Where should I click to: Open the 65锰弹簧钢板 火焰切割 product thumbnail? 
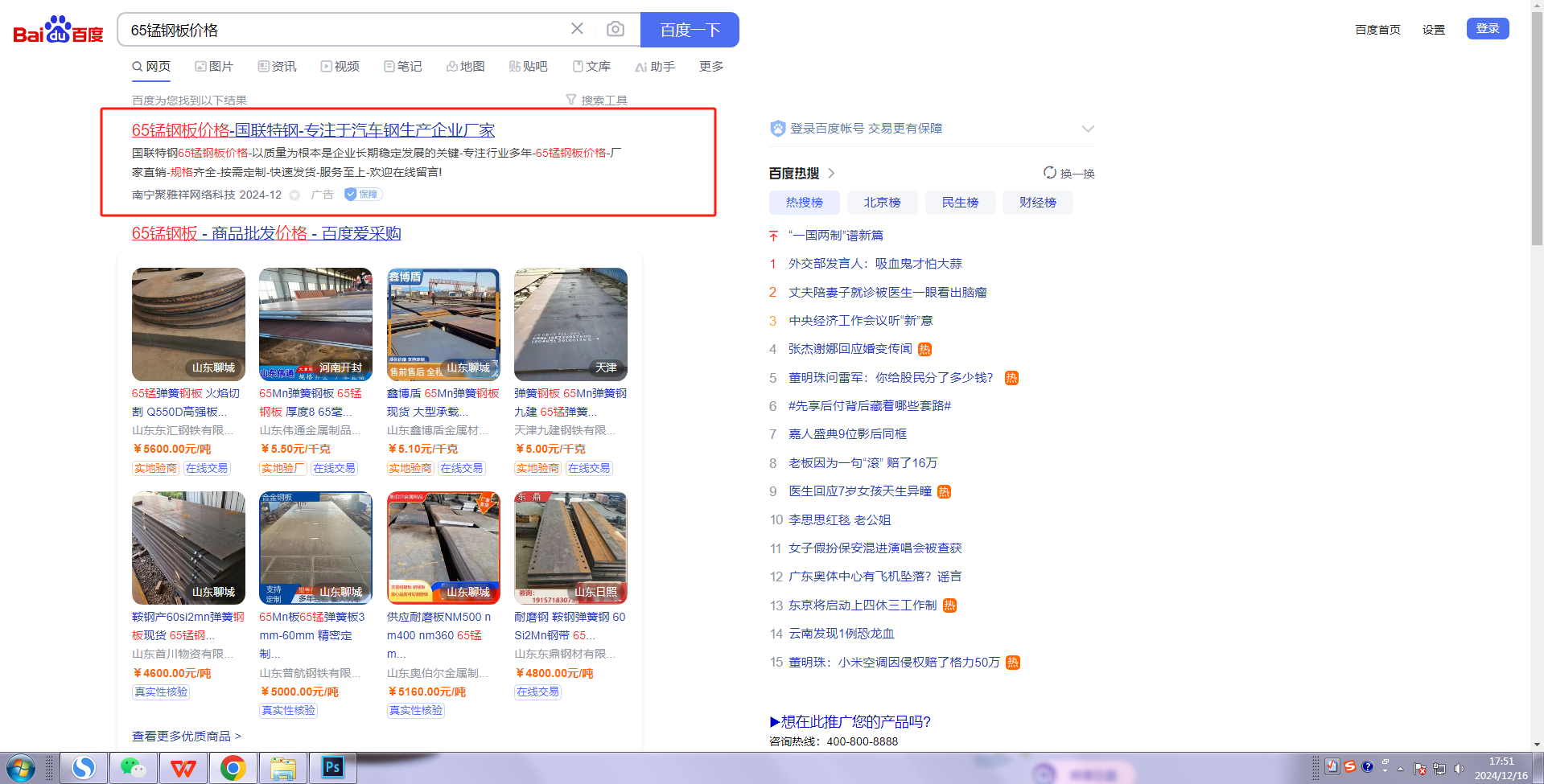click(x=188, y=324)
